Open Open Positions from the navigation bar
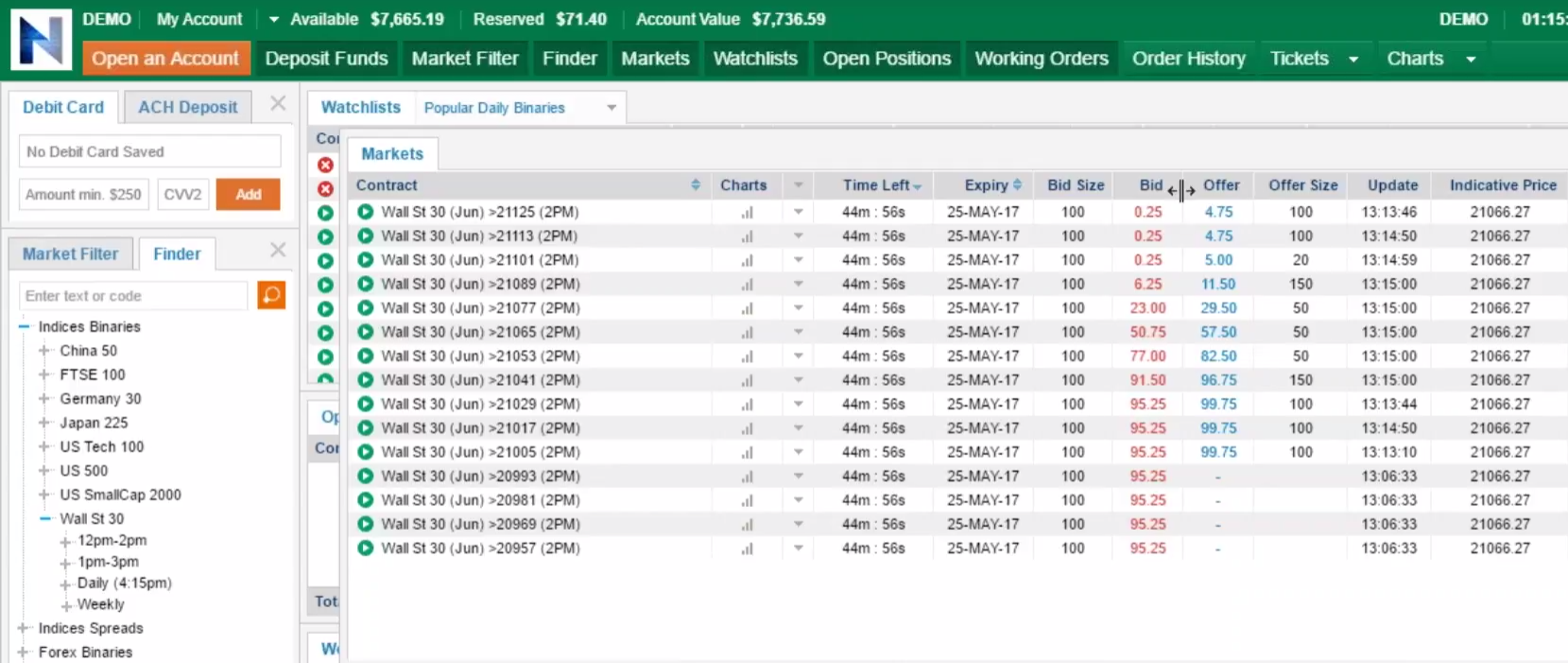 [887, 59]
